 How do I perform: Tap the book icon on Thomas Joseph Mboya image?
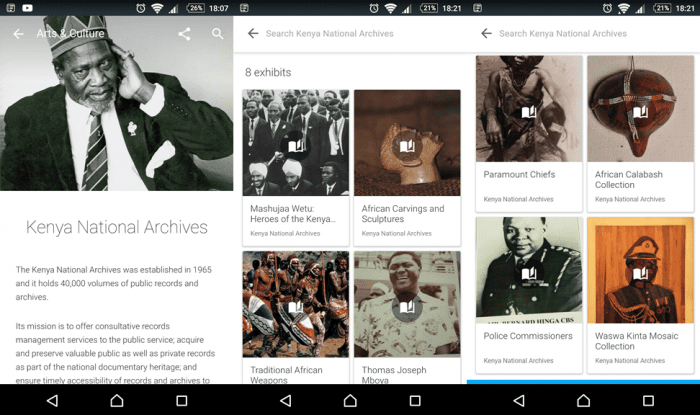pos(407,307)
